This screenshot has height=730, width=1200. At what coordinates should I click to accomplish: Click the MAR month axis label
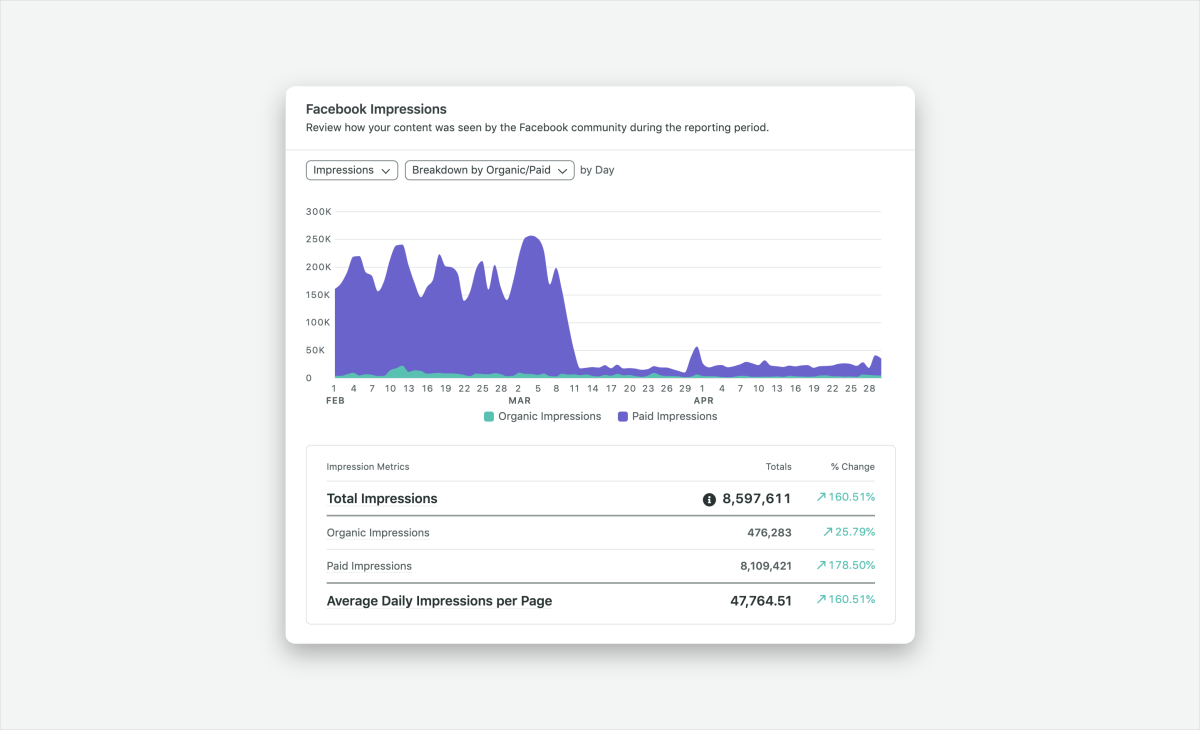click(520, 400)
